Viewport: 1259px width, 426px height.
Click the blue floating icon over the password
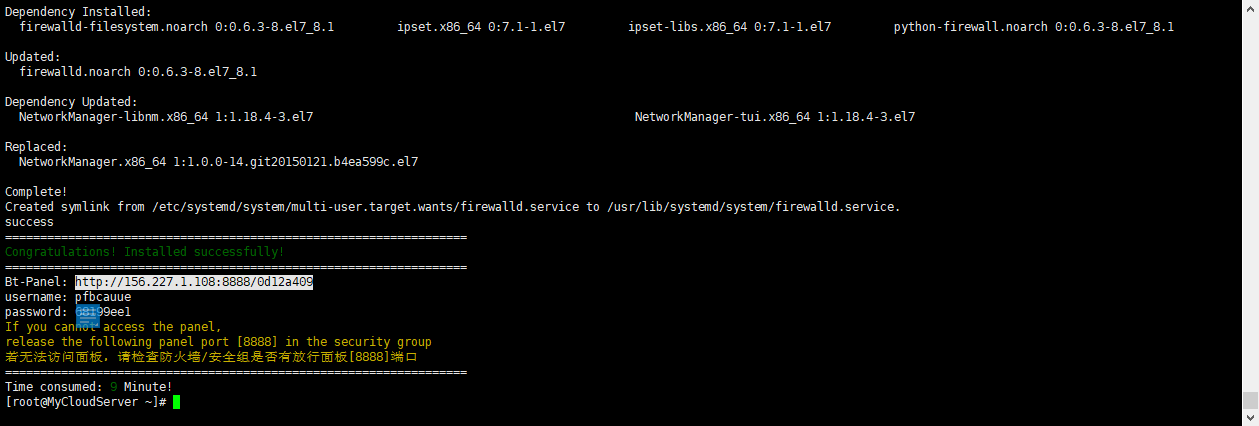coord(88,314)
